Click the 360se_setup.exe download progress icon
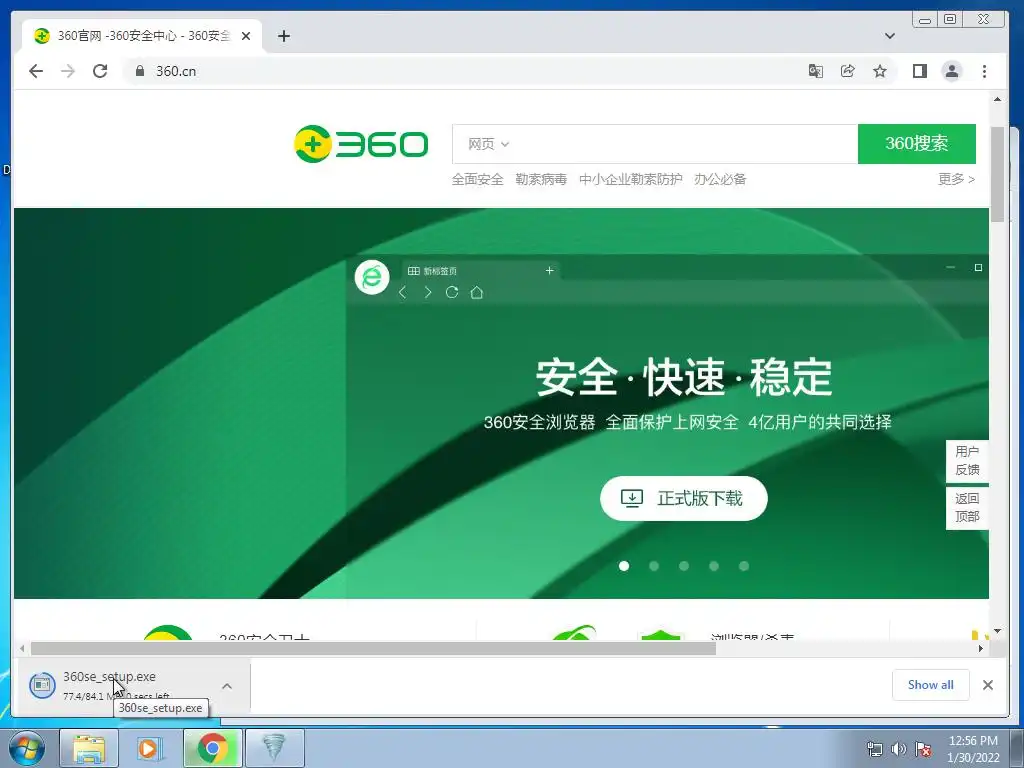Viewport: 1024px width, 768px height. point(42,685)
